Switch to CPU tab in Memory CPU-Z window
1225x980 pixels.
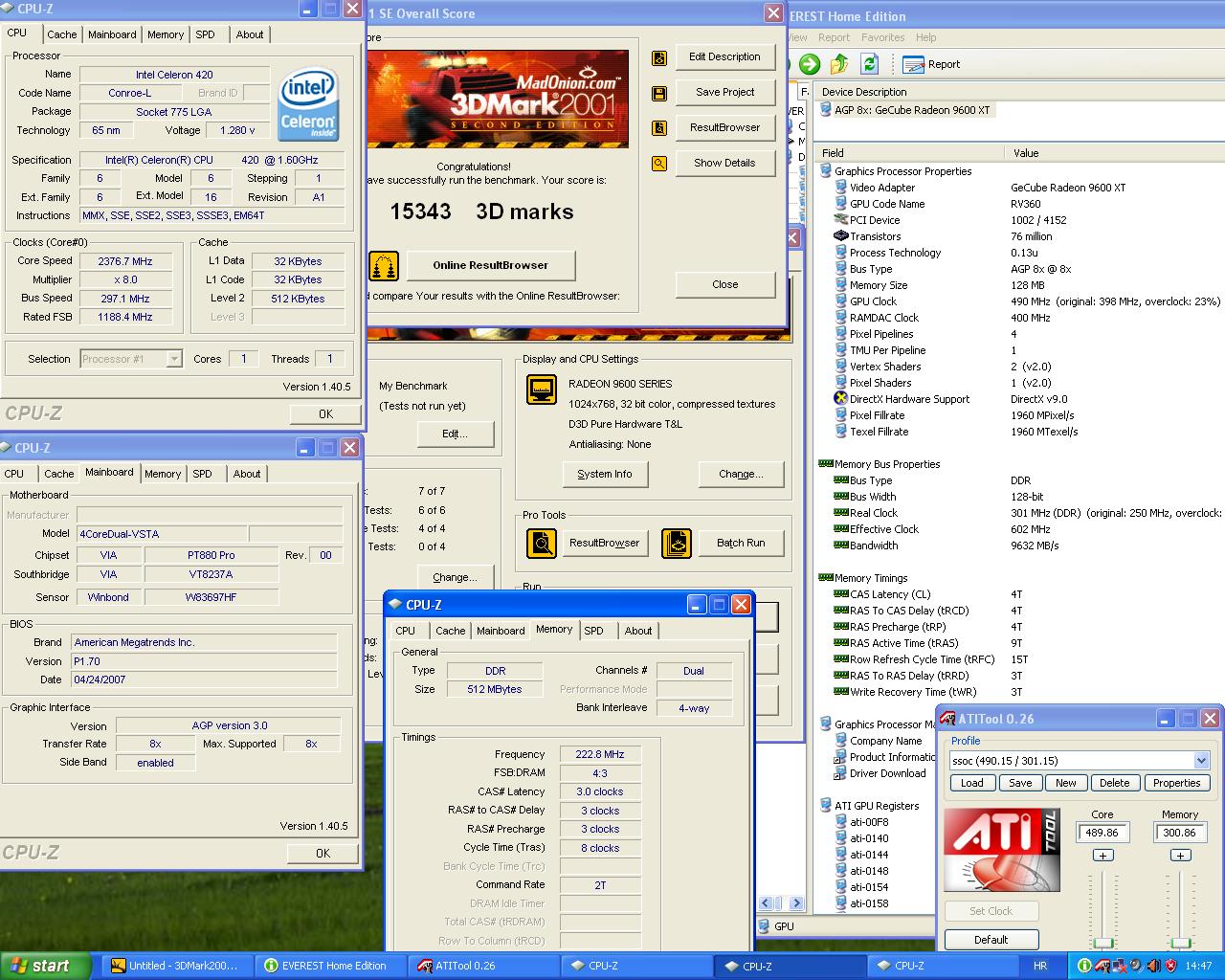coord(406,631)
